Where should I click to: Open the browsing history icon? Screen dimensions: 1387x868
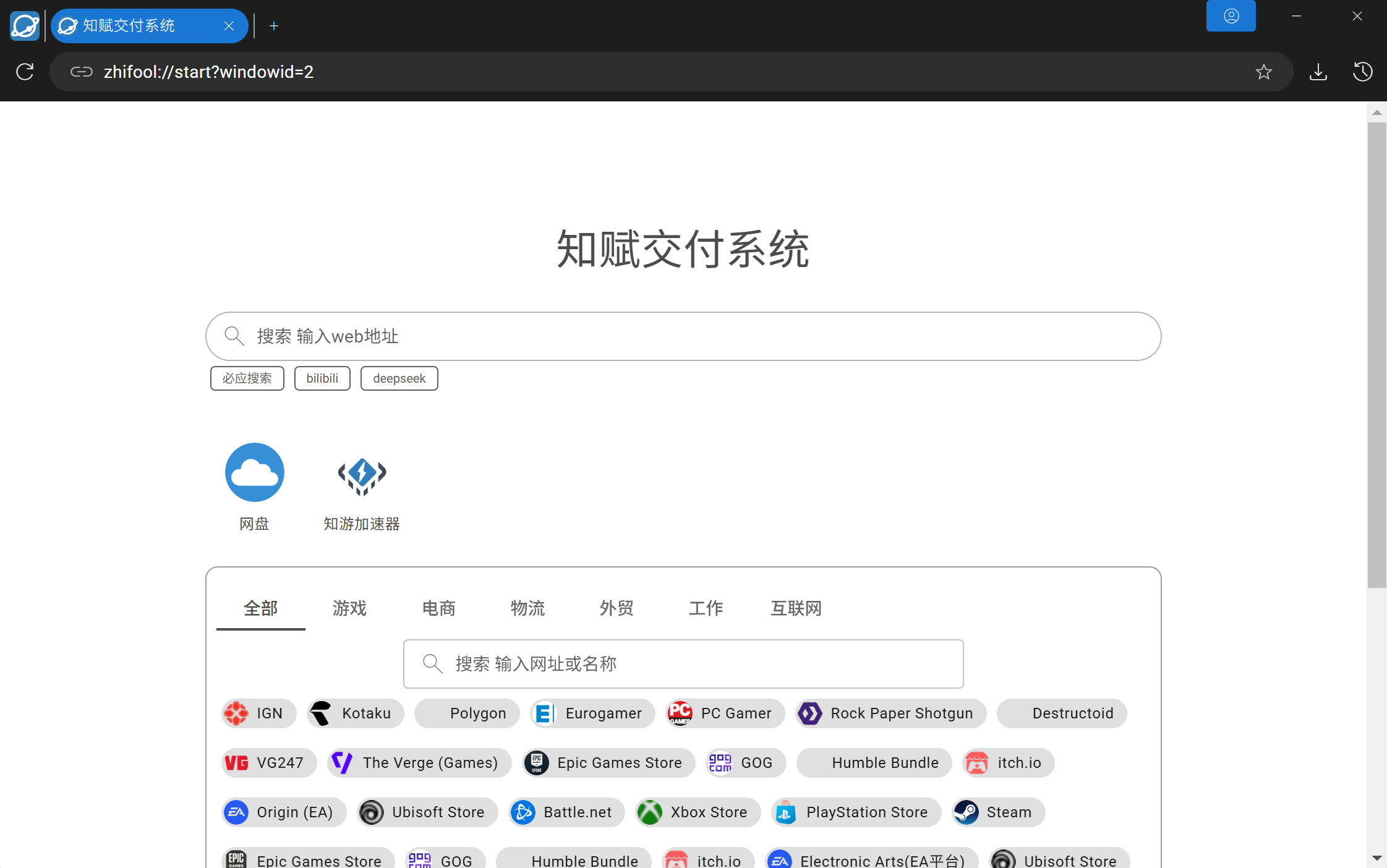1363,72
